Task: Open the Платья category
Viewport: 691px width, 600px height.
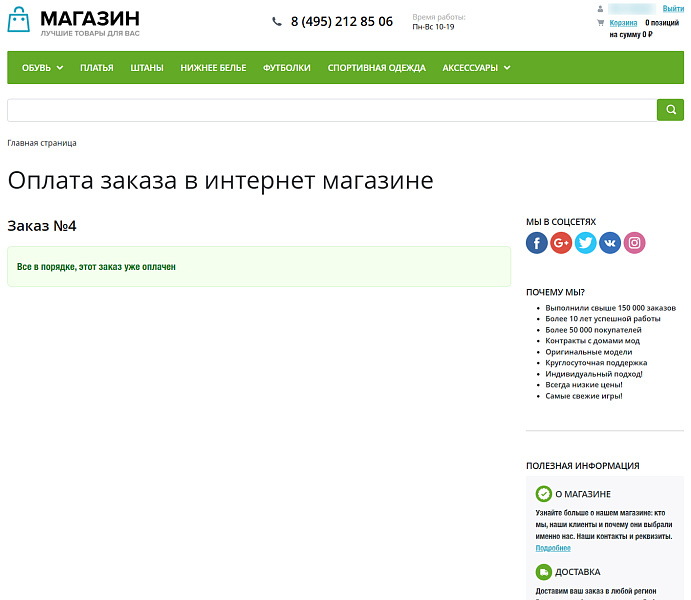Action: click(97, 68)
